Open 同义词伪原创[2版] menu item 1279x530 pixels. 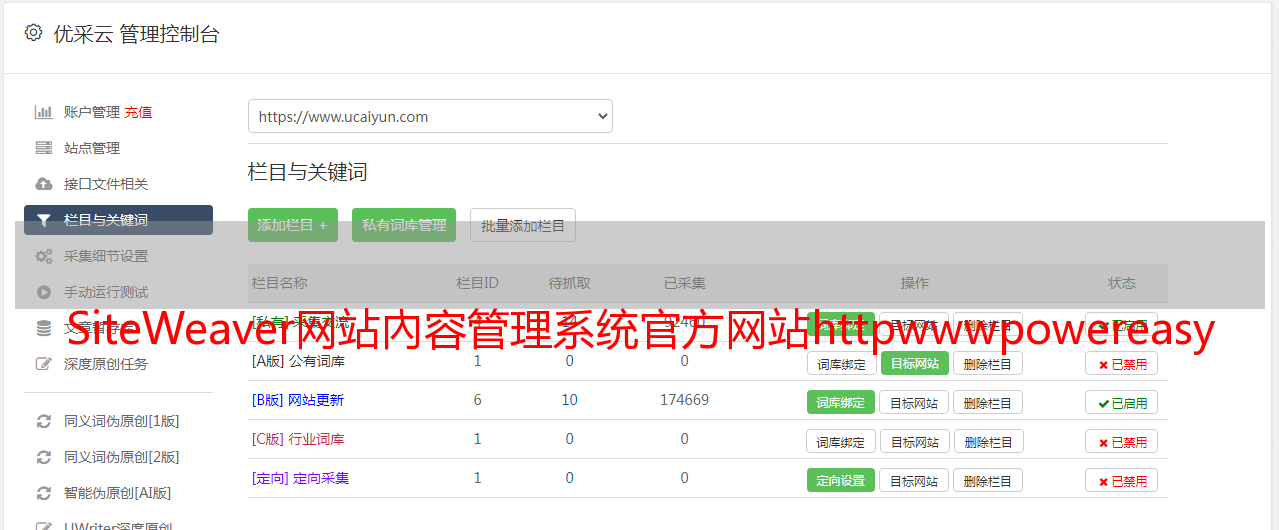click(122, 457)
